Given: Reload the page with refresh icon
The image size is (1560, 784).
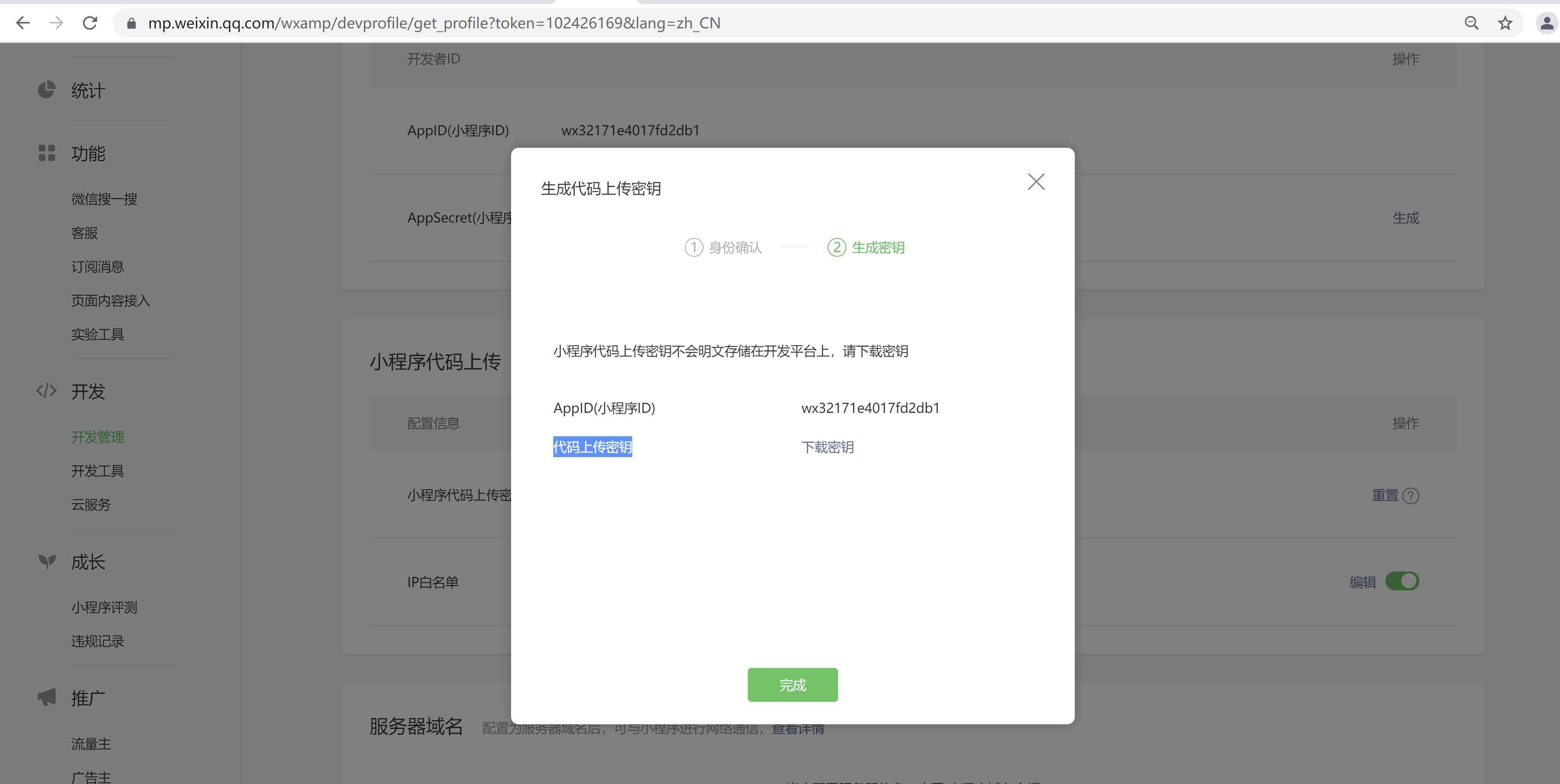Looking at the screenshot, I should tap(90, 23).
